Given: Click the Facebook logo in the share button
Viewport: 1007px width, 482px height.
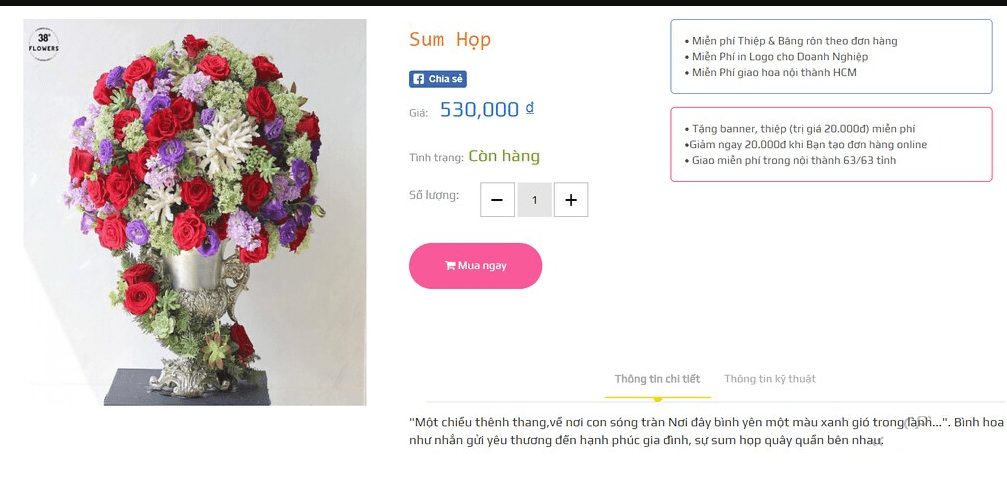Looking at the screenshot, I should tap(418, 80).
